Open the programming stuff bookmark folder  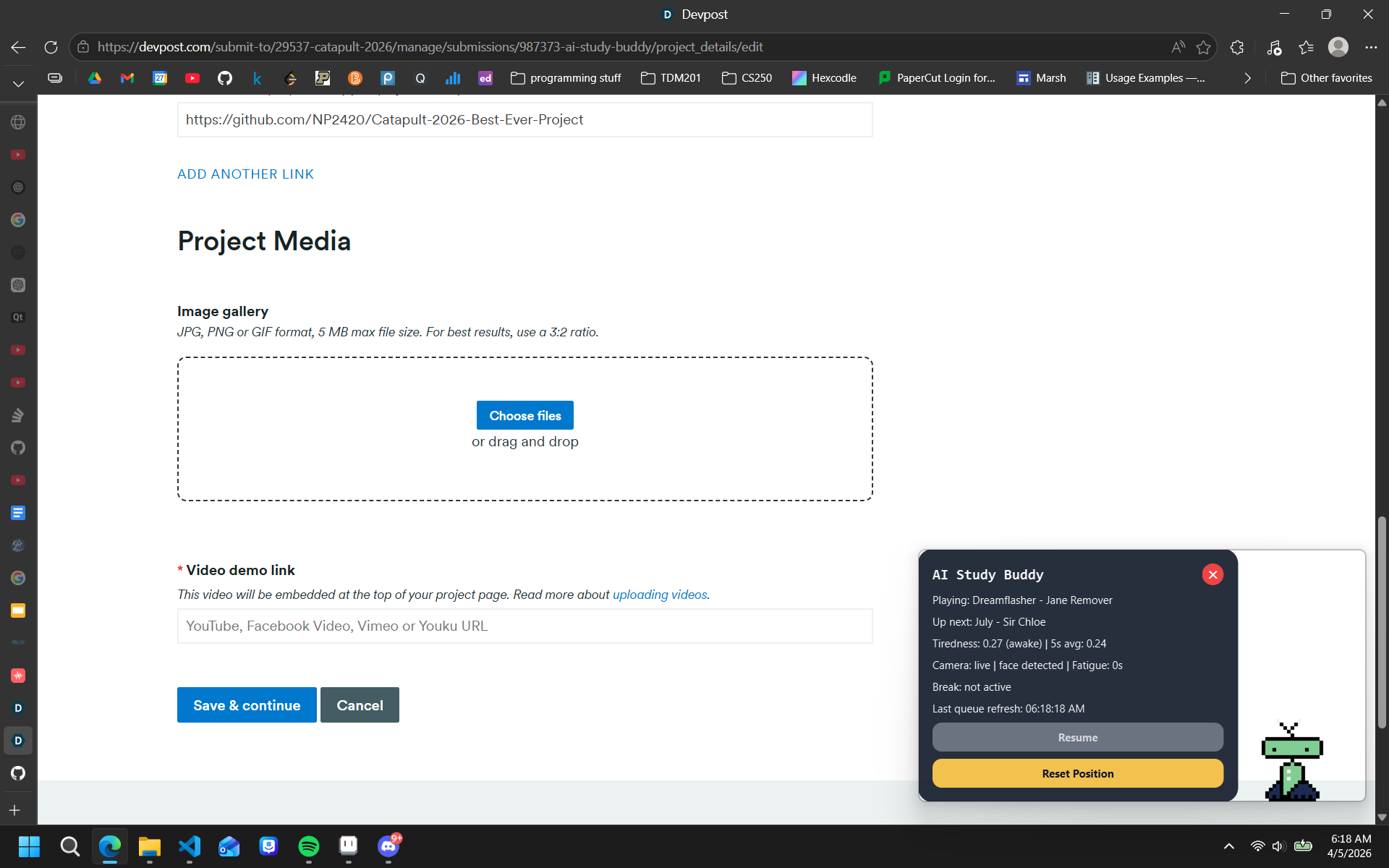[566, 78]
